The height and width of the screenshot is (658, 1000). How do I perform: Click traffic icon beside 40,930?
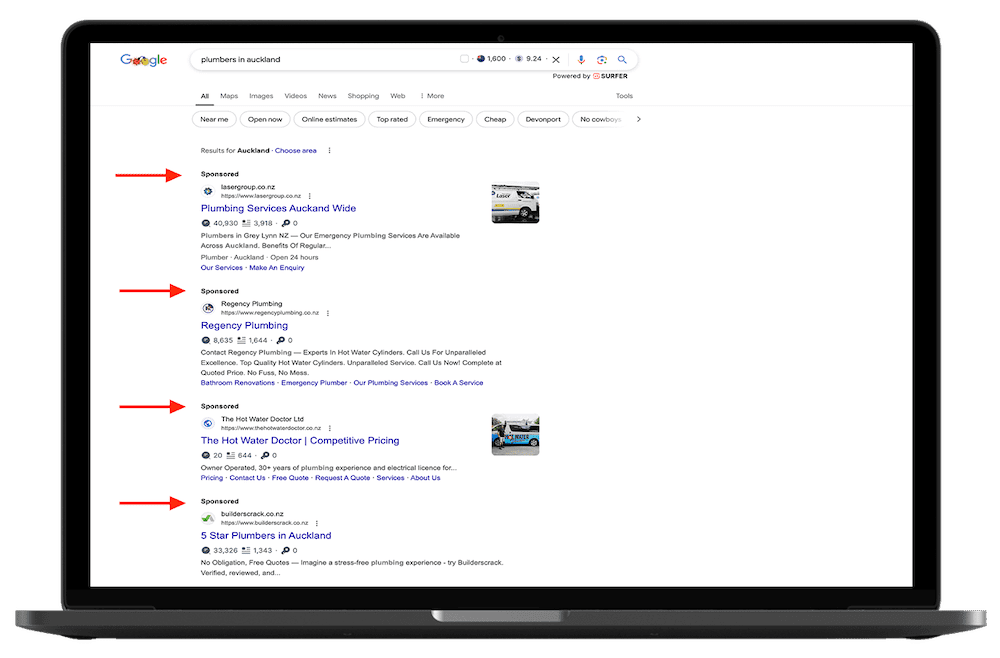point(205,223)
